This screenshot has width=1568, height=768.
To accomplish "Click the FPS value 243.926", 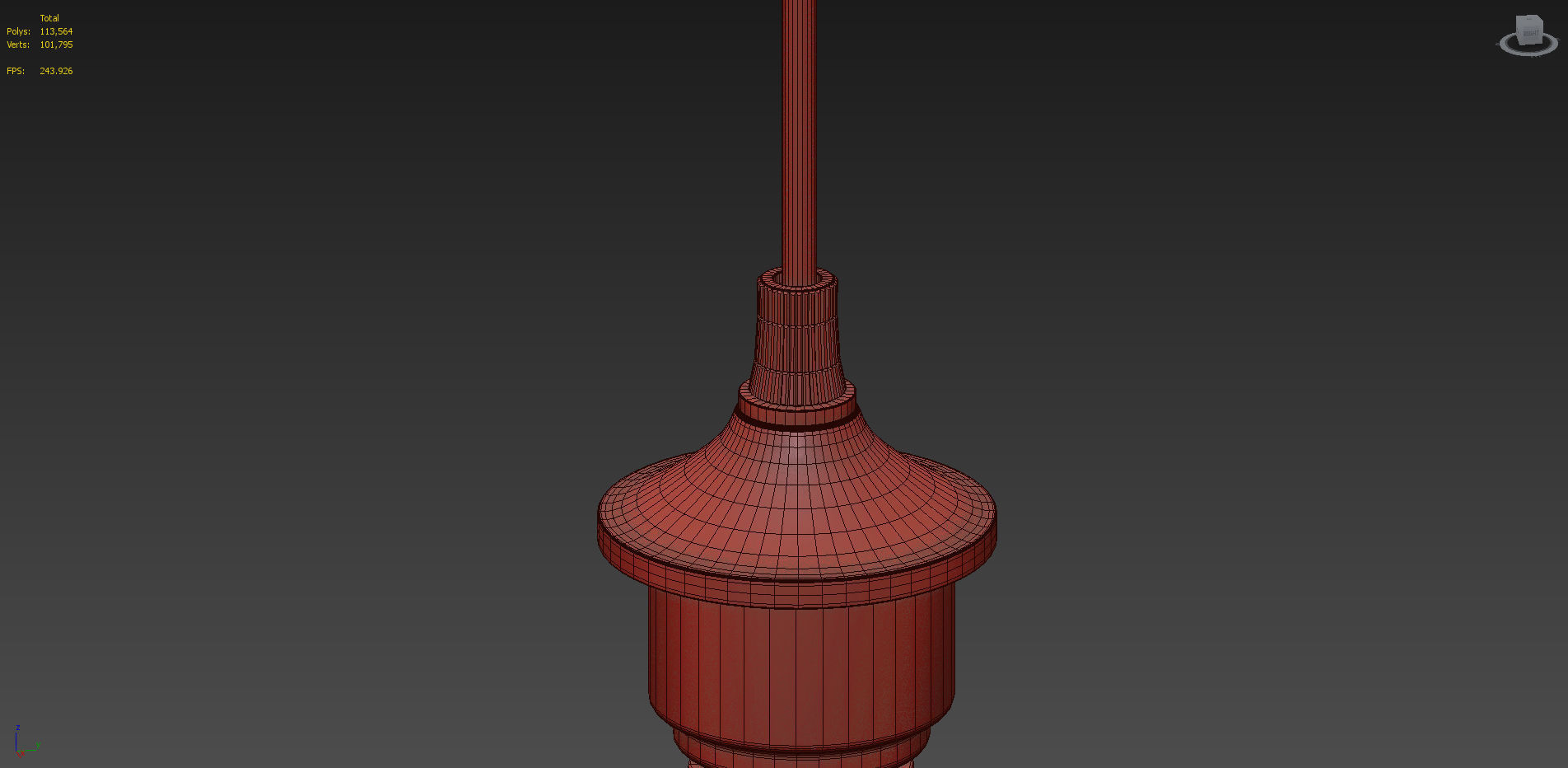I will click(56, 71).
